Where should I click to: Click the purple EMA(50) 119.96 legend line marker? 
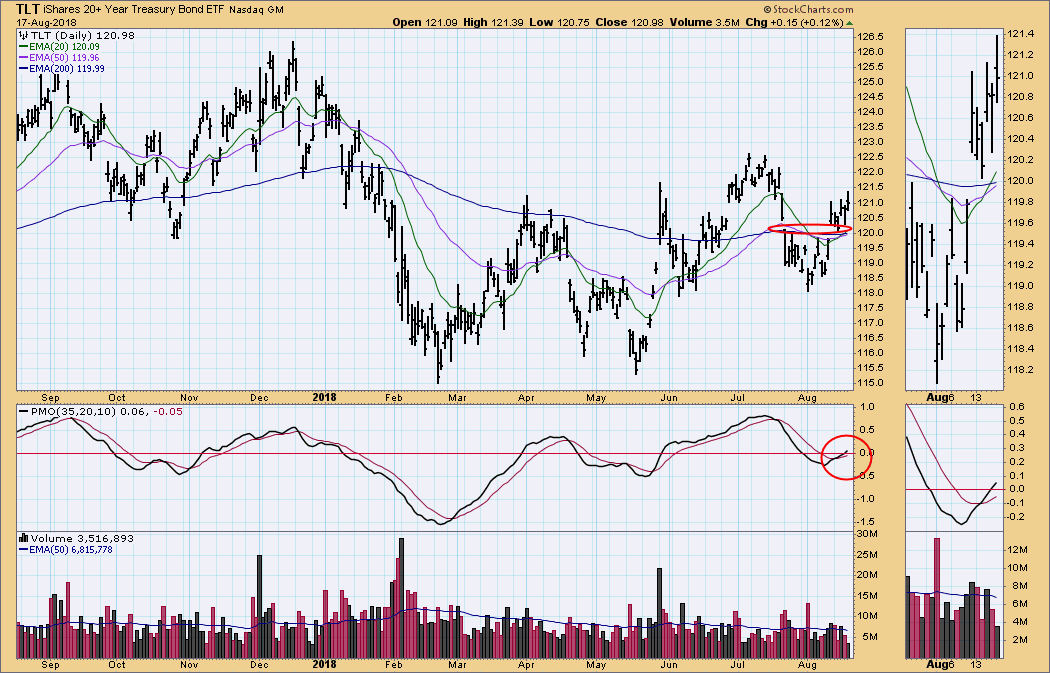pos(23,58)
